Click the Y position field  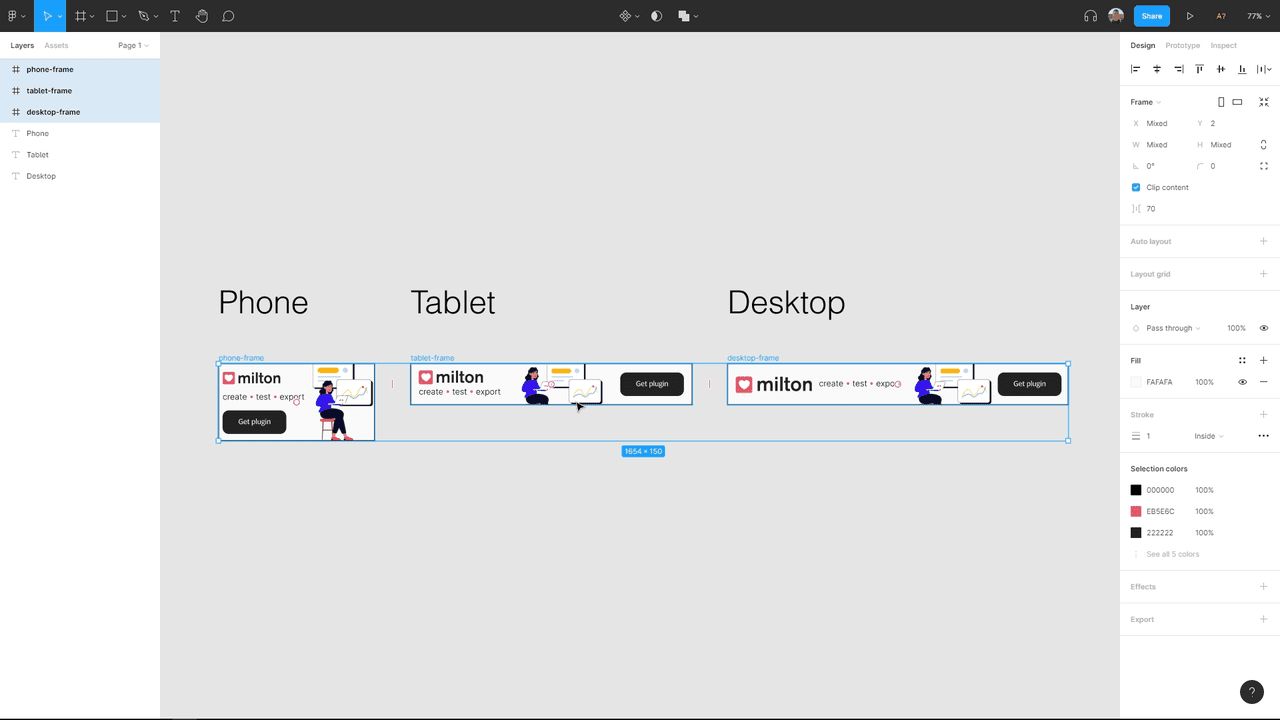tap(1221, 123)
